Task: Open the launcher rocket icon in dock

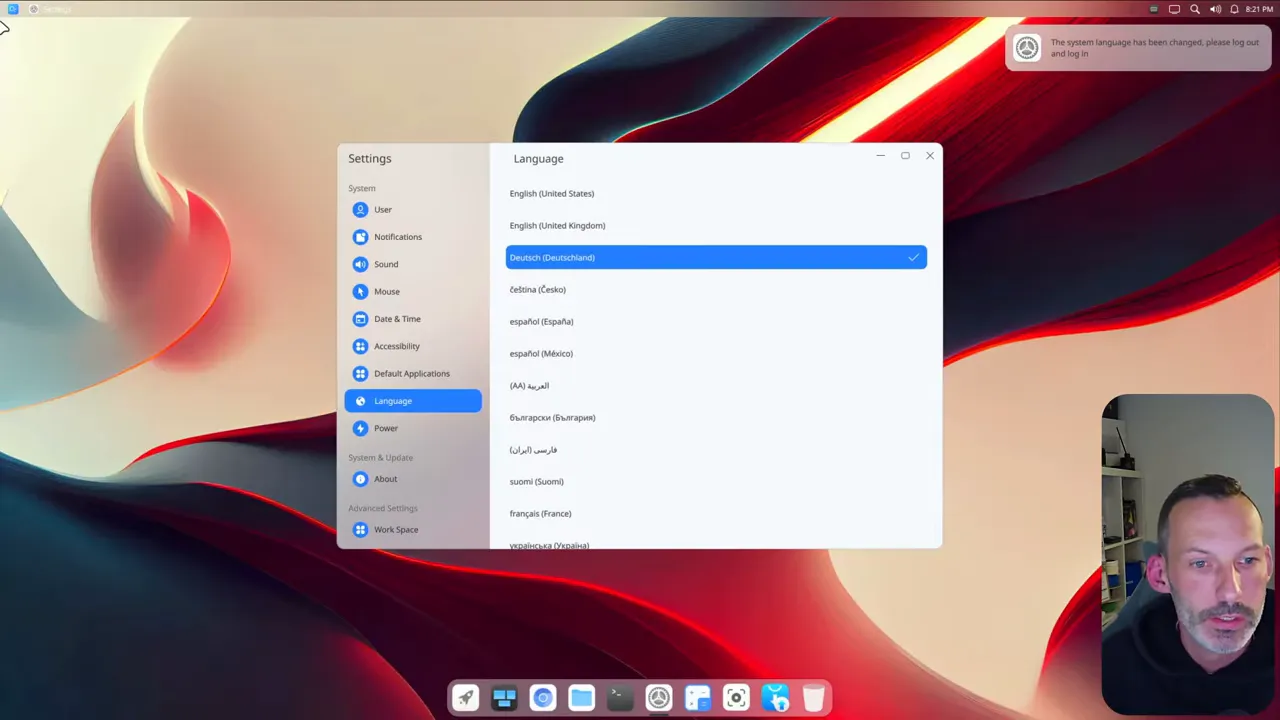Action: [465, 698]
